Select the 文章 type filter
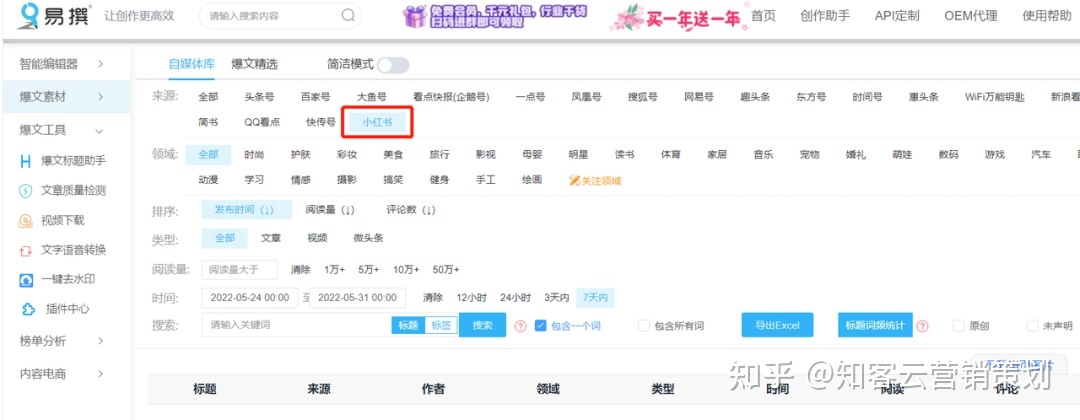Screen dimensions: 1080x420 pyautogui.click(x=271, y=238)
